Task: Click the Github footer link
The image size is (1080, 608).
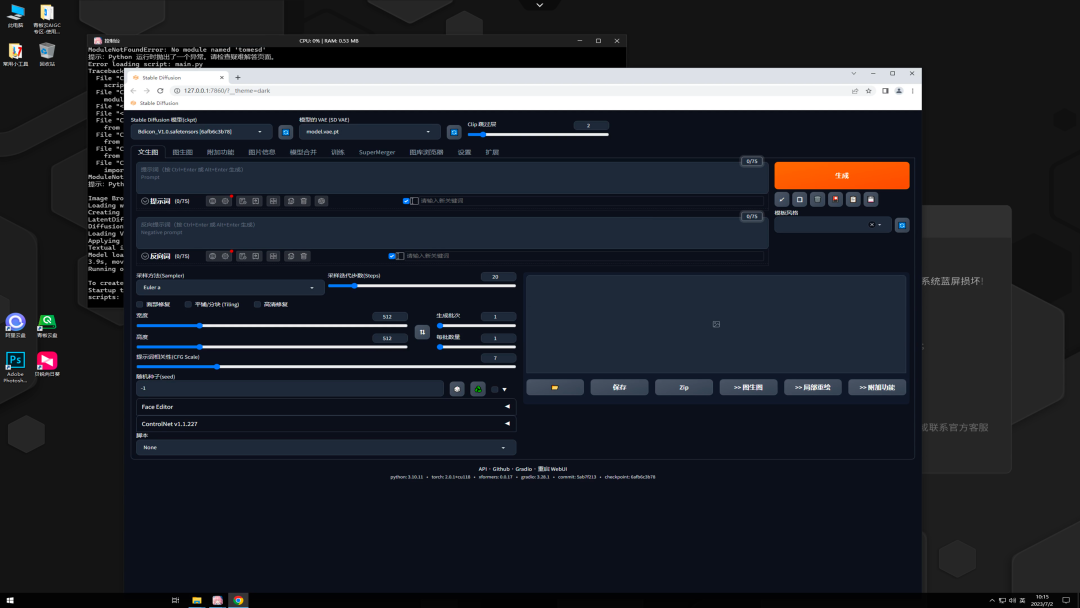Action: 501,469
